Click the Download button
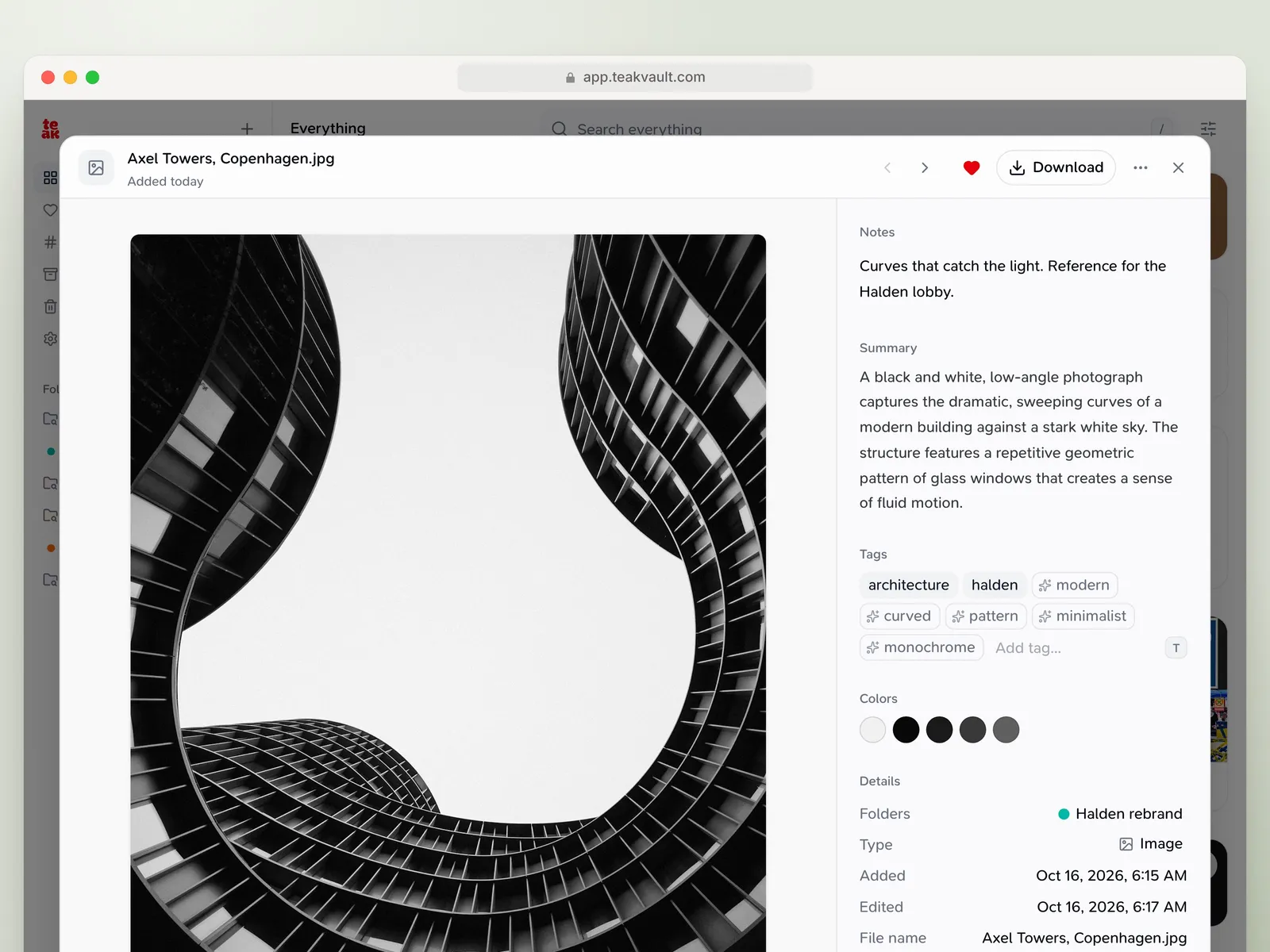This screenshot has width=1270, height=952. click(1056, 167)
